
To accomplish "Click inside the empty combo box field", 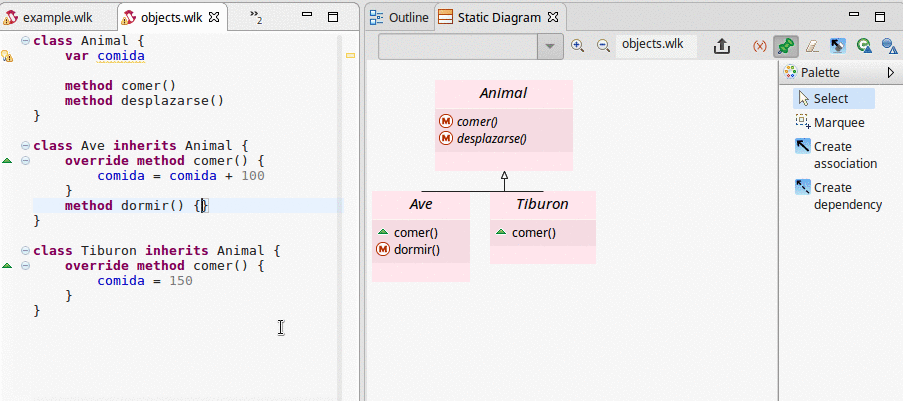I will [x=458, y=47].
